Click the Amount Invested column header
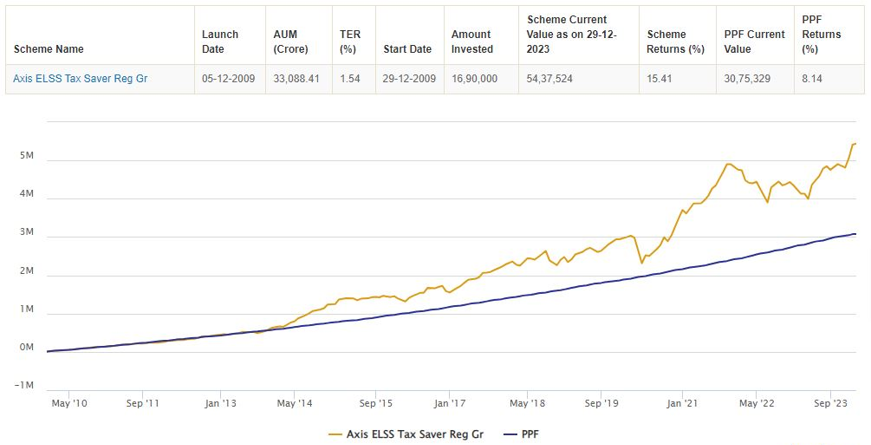 [472, 42]
